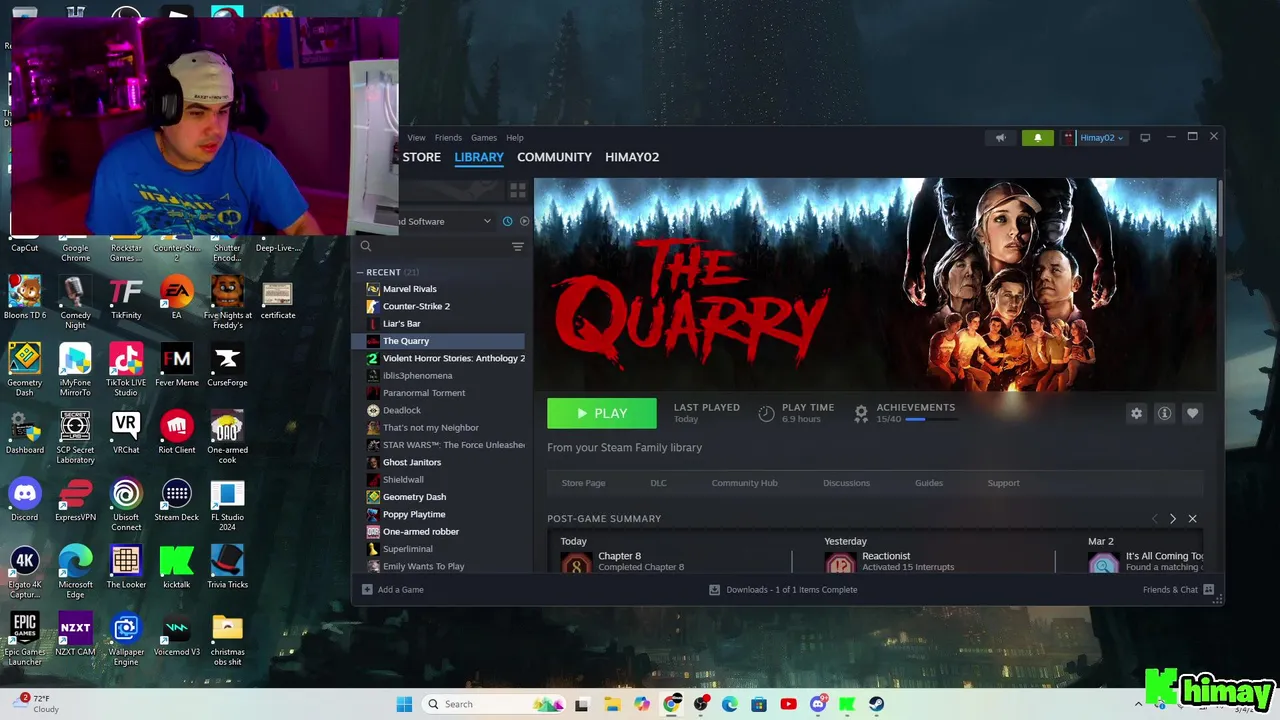The width and height of the screenshot is (1280, 720).
Task: Open Epic Games Launcher desktop icon
Action: pos(25,639)
